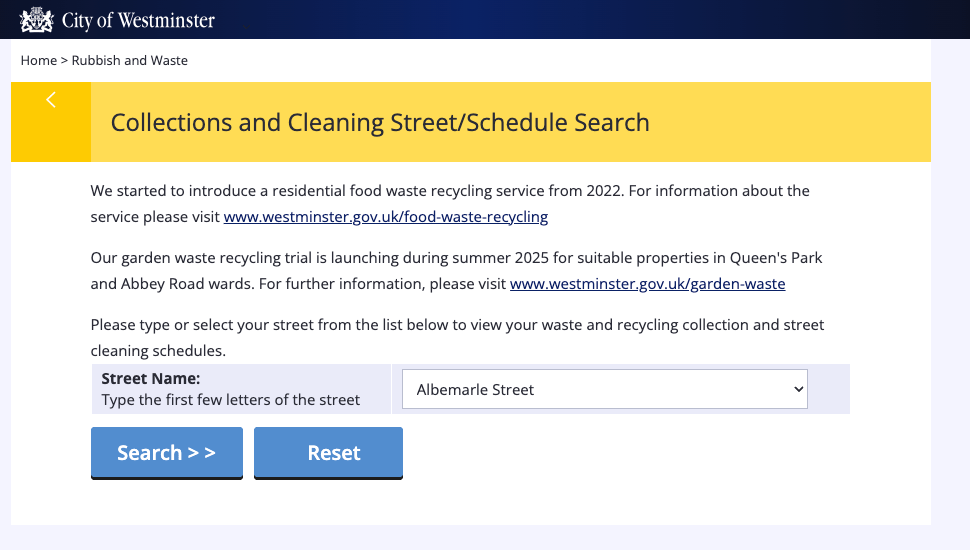Click the "Street Name:" field label
Image resolution: width=970 pixels, height=550 pixels.
151,379
